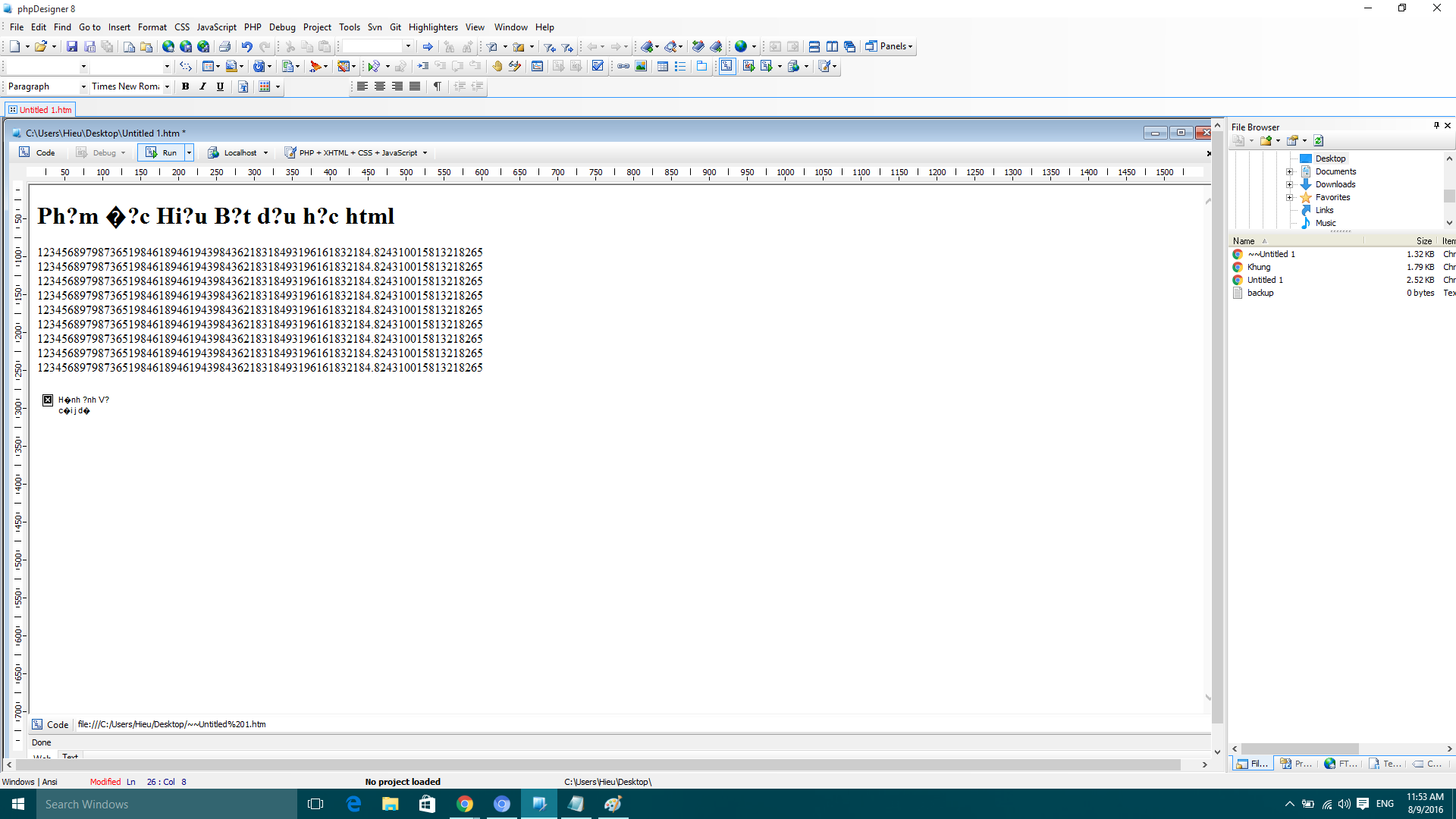Click the Undo arrow icon

246,46
